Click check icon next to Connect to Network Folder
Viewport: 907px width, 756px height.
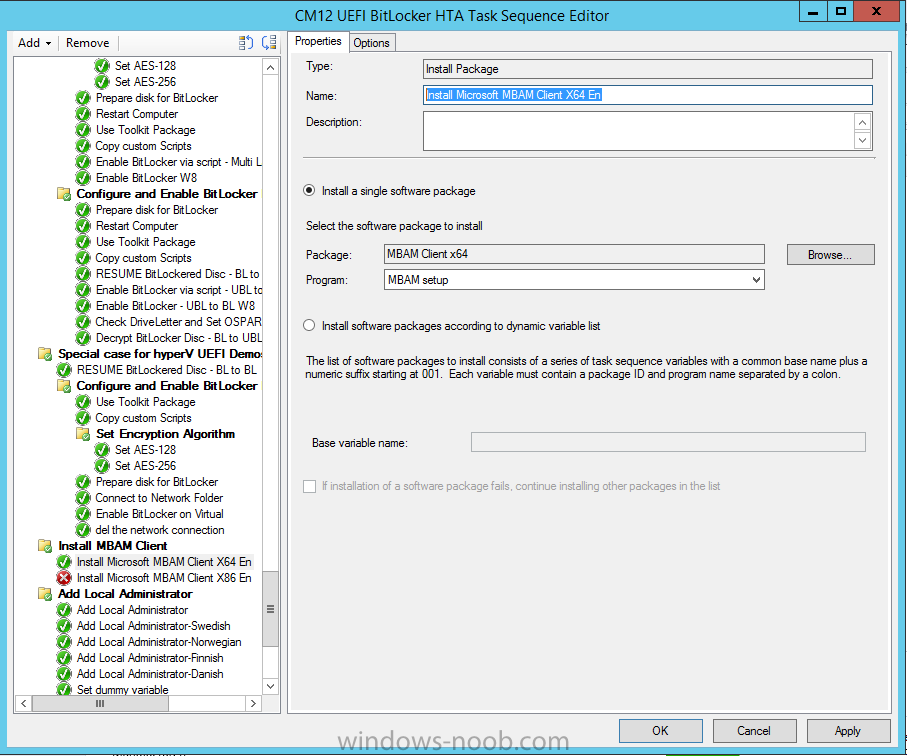pos(83,498)
